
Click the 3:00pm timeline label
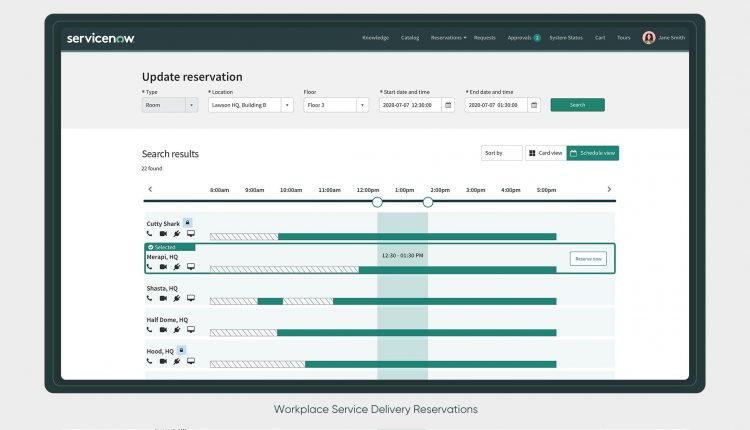(475, 190)
